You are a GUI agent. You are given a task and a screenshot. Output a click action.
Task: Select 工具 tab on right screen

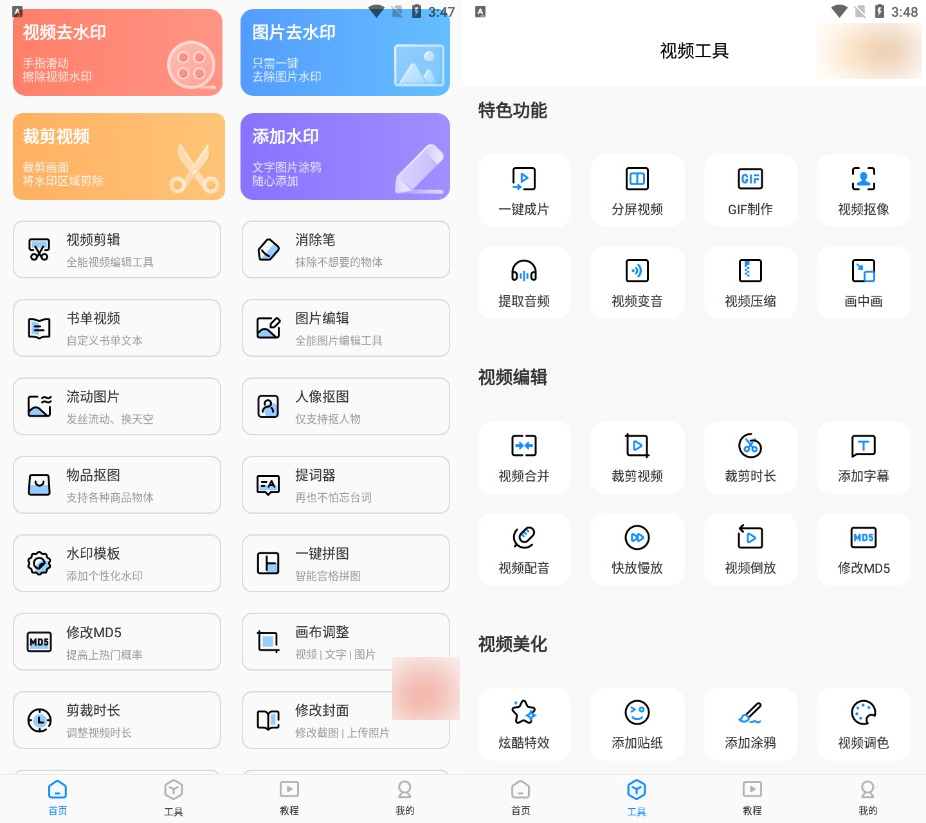(x=636, y=798)
